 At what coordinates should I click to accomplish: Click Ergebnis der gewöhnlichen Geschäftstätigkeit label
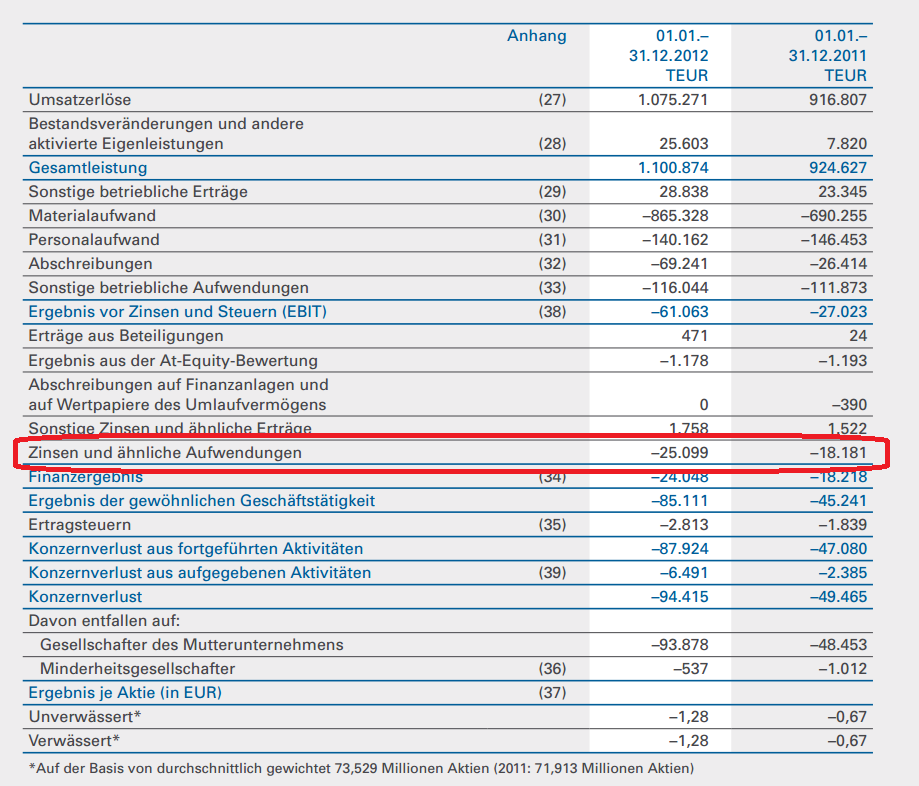(202, 501)
